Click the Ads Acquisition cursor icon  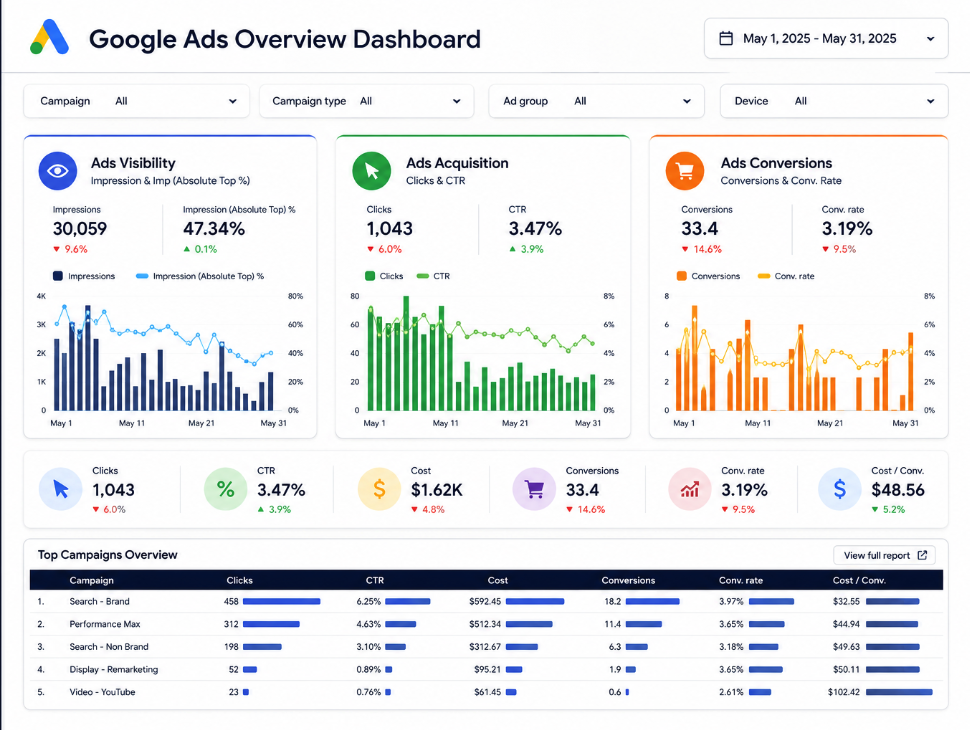click(371, 171)
